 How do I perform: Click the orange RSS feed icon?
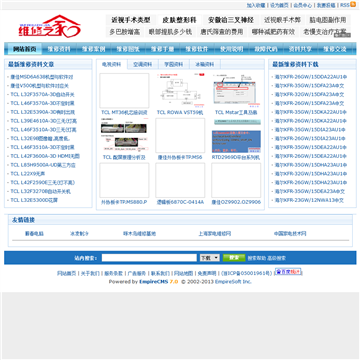353,5
